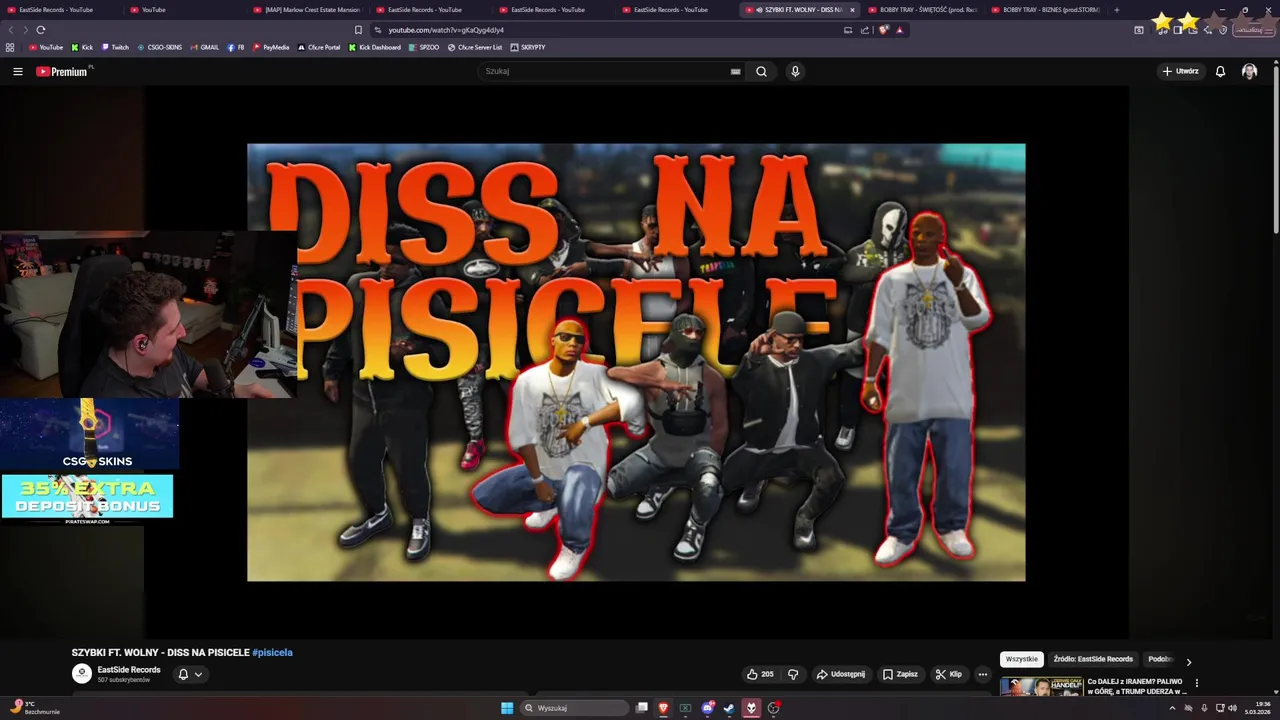Select the Wszystkie filter chip
The height and width of the screenshot is (720, 1280).
(1022, 659)
